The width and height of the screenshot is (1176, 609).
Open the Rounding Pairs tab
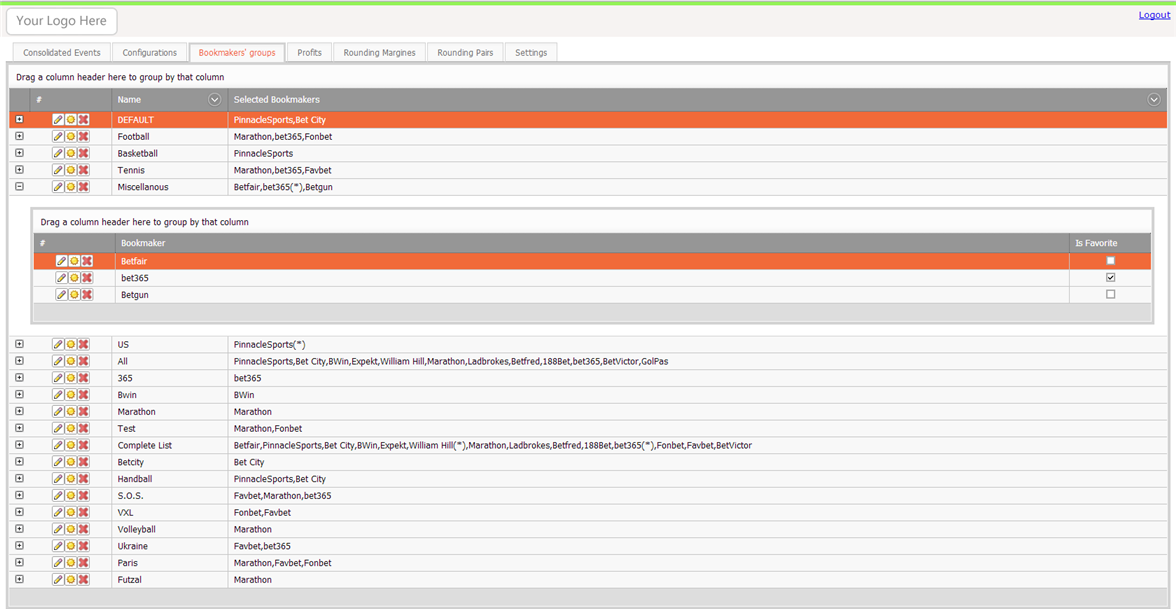(465, 53)
